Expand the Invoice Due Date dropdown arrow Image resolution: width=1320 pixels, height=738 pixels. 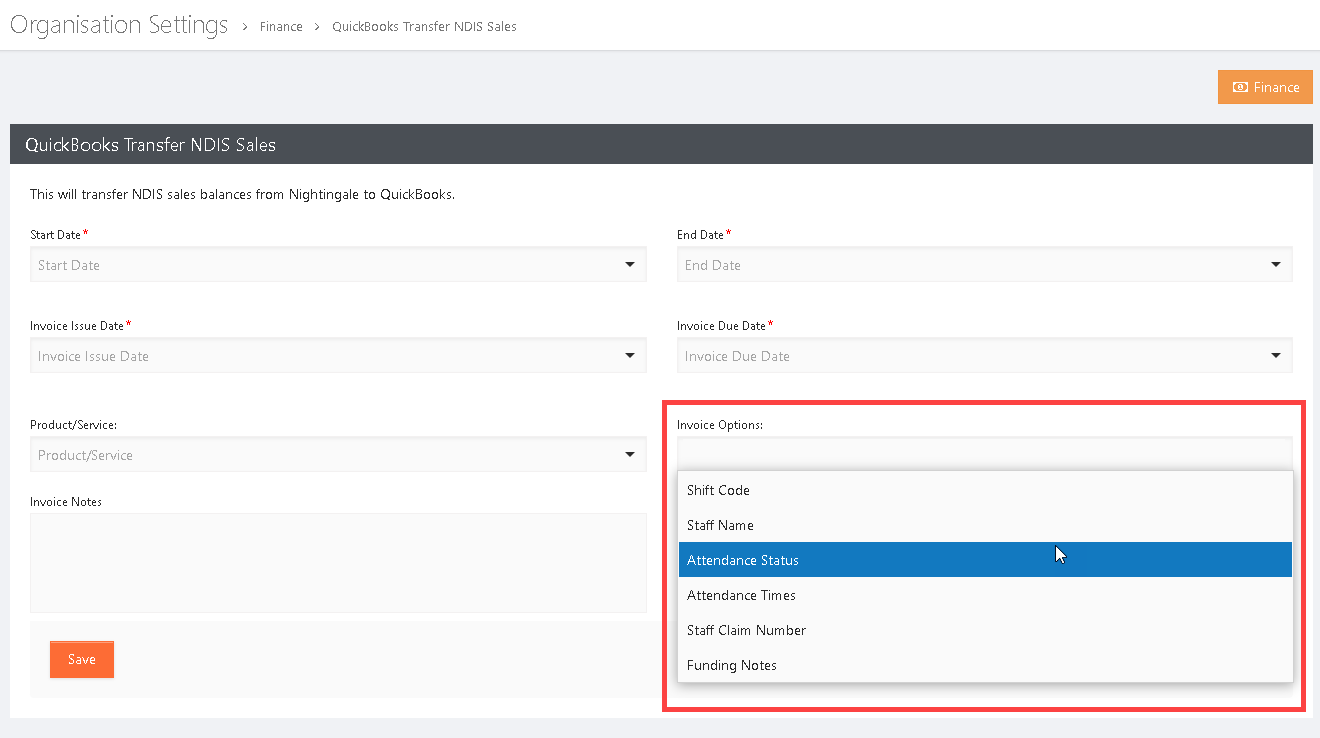coord(1276,356)
